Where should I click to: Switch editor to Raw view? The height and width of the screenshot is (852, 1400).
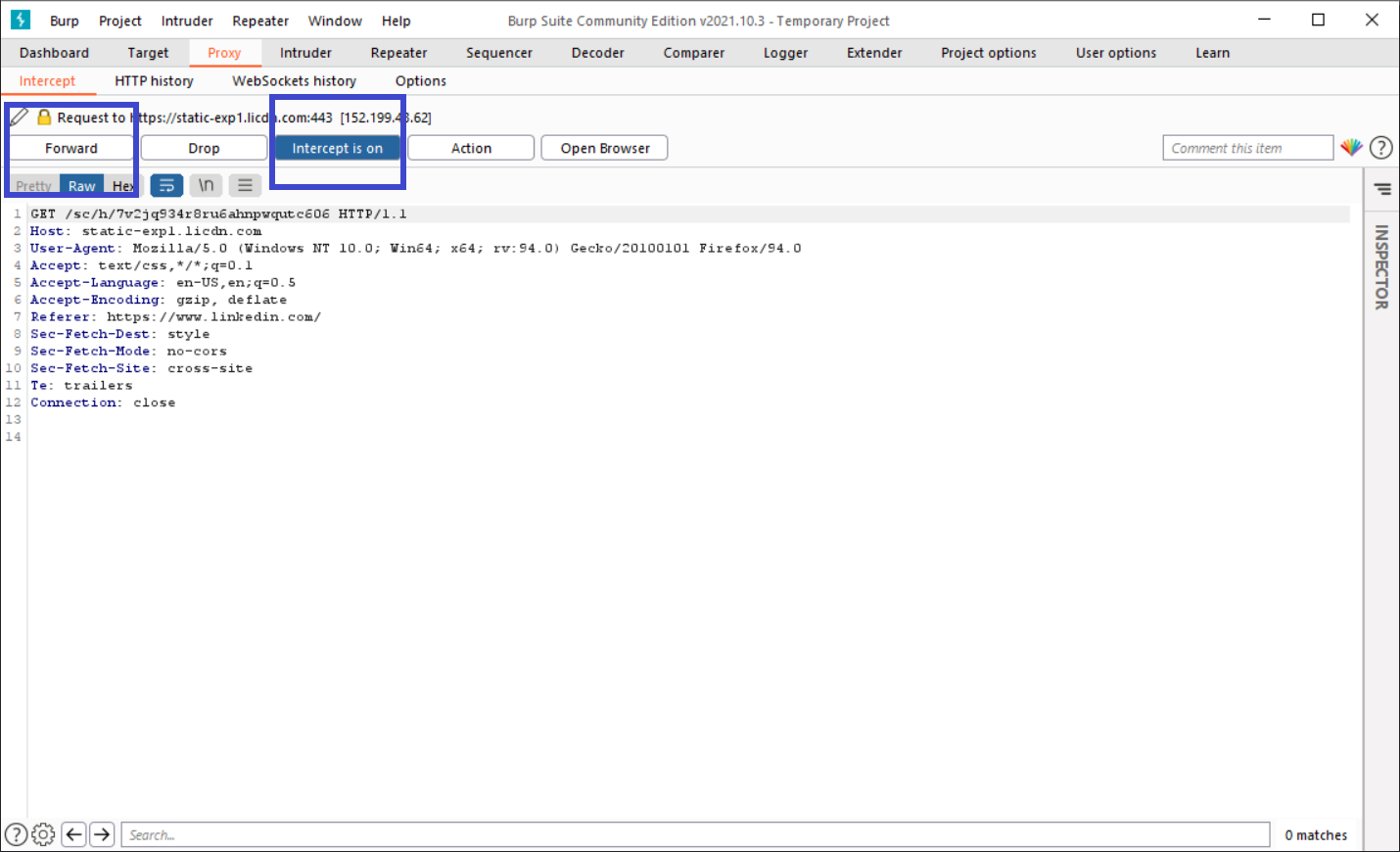pos(82,185)
